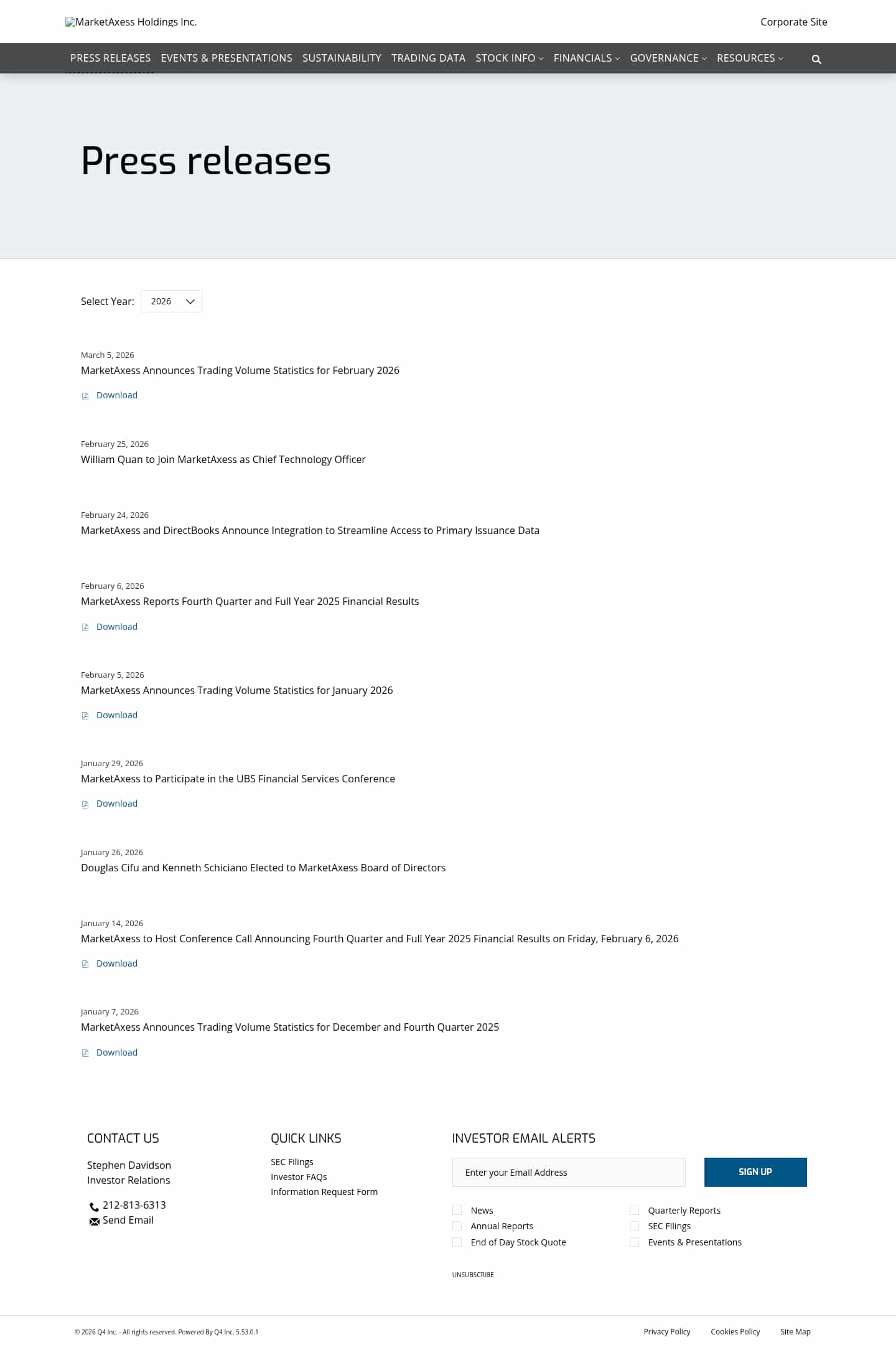Open Sustainability nav item
Image resolution: width=896 pixels, height=1345 pixels.
342,58
